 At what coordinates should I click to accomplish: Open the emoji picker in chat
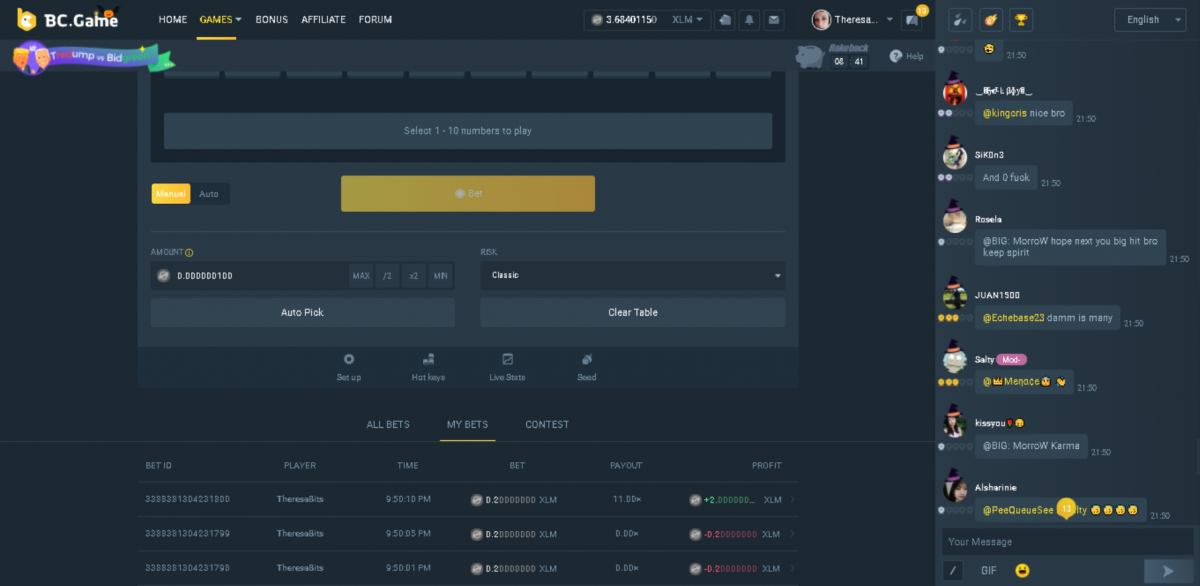point(1022,570)
